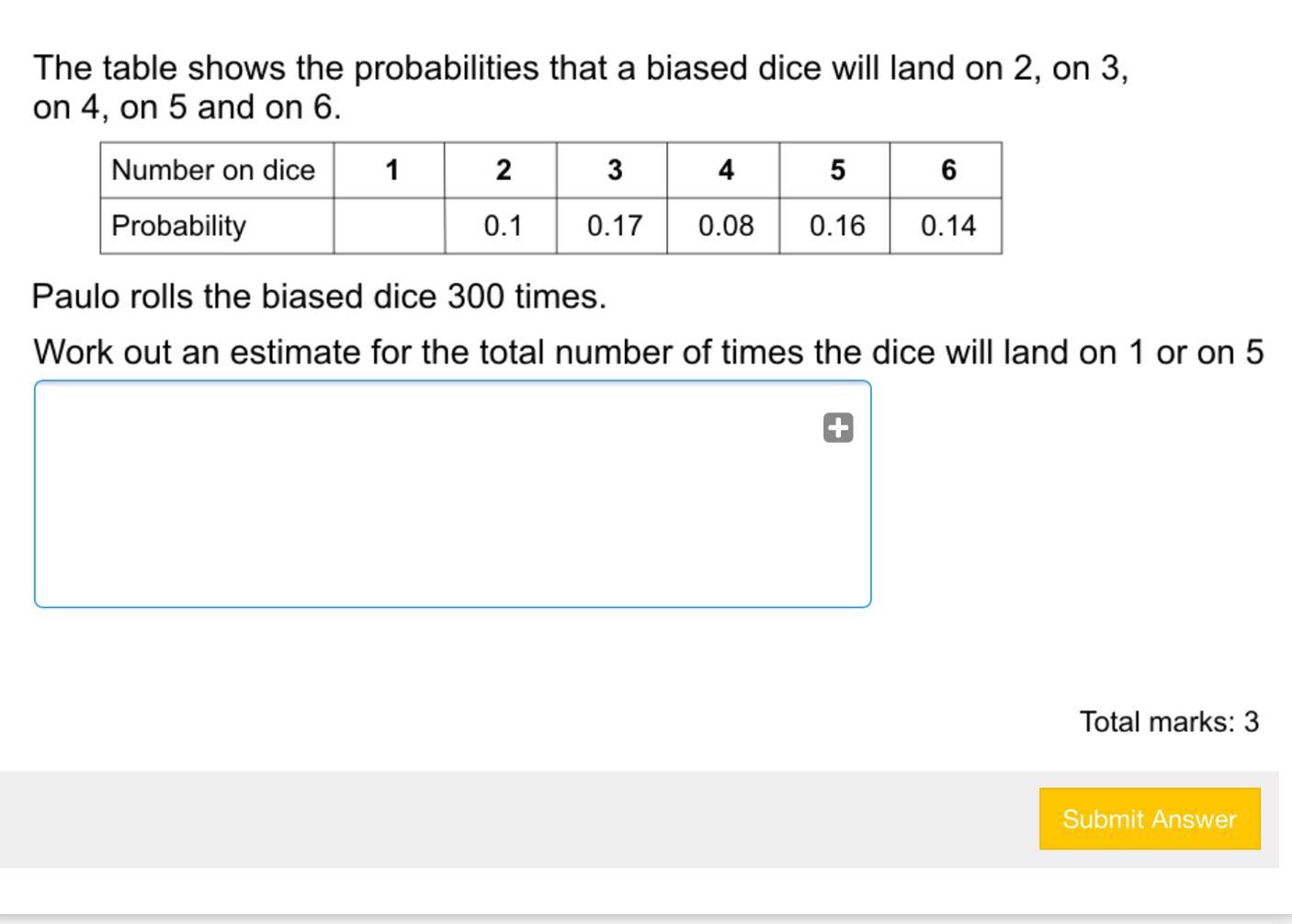This screenshot has width=1292, height=924.
Task: Click the column header for dice number 3
Action: [x=612, y=170]
